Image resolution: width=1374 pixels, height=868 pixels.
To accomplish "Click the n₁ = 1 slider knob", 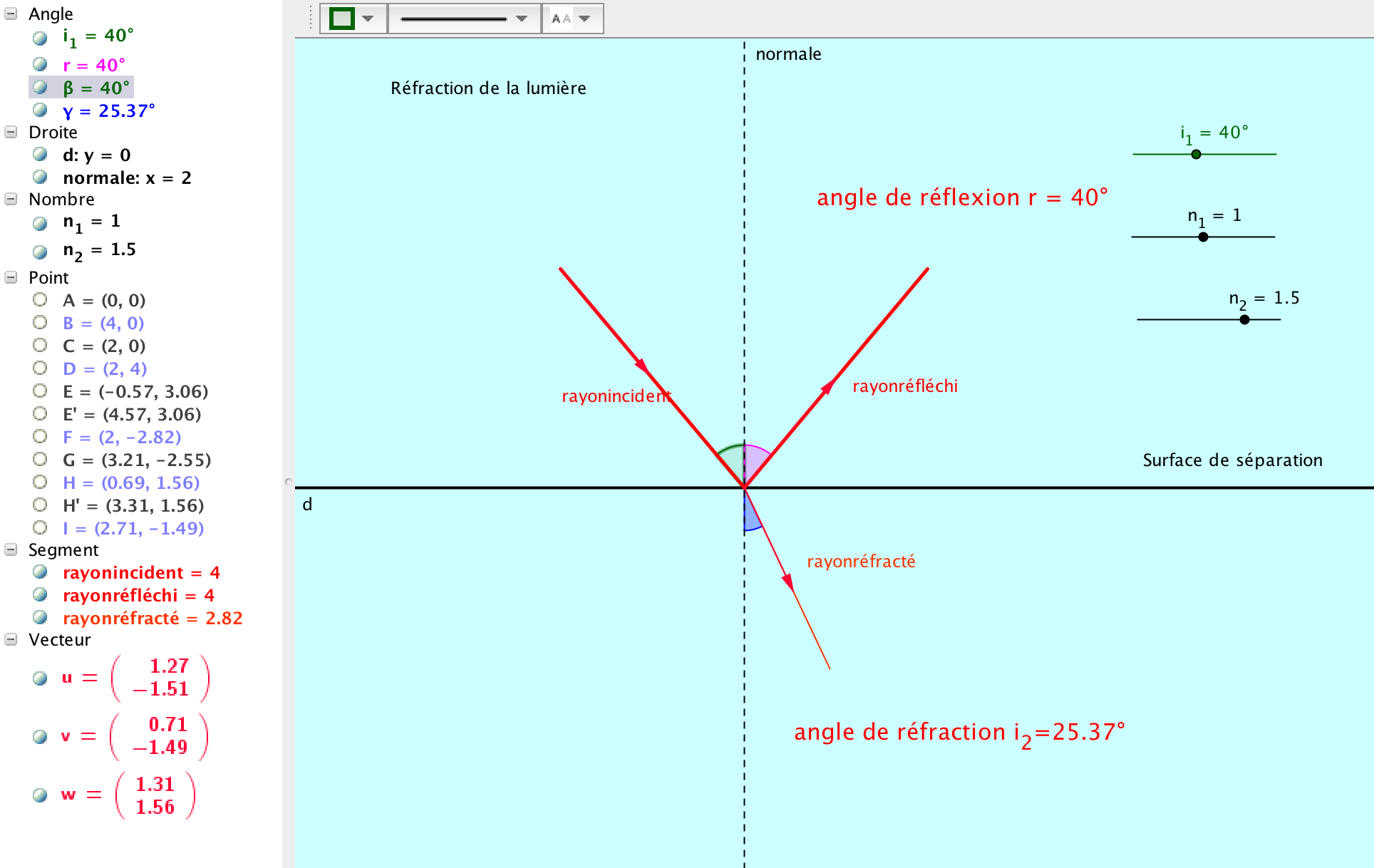I will point(1203,237).
